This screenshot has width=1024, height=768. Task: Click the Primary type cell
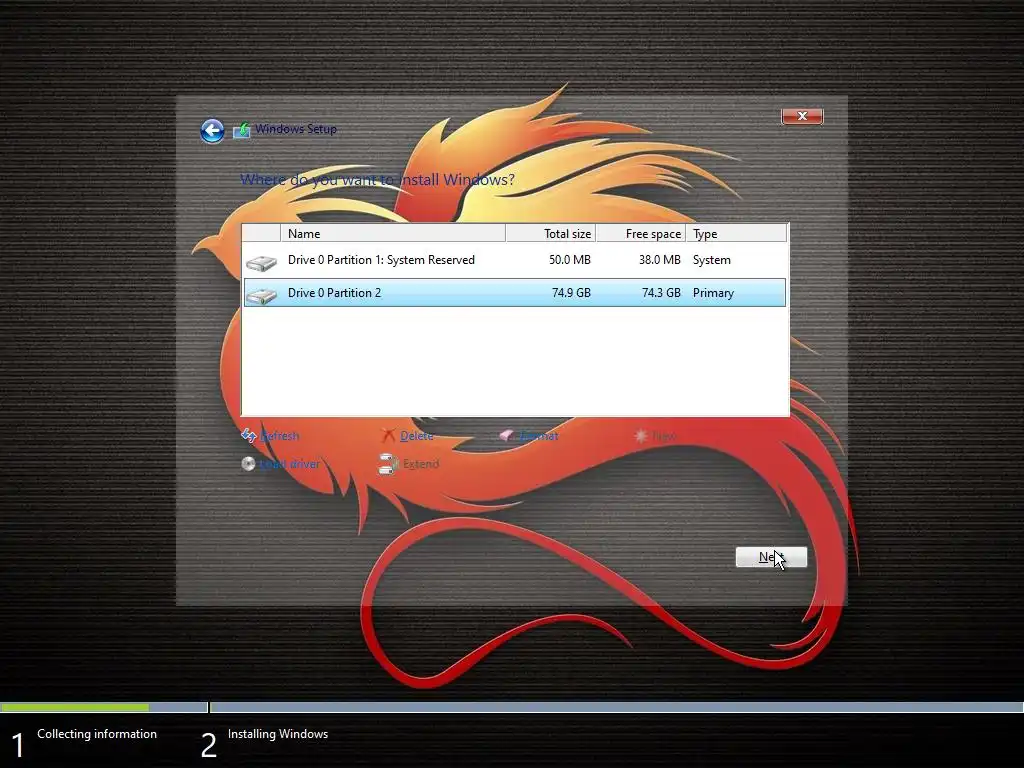click(713, 293)
